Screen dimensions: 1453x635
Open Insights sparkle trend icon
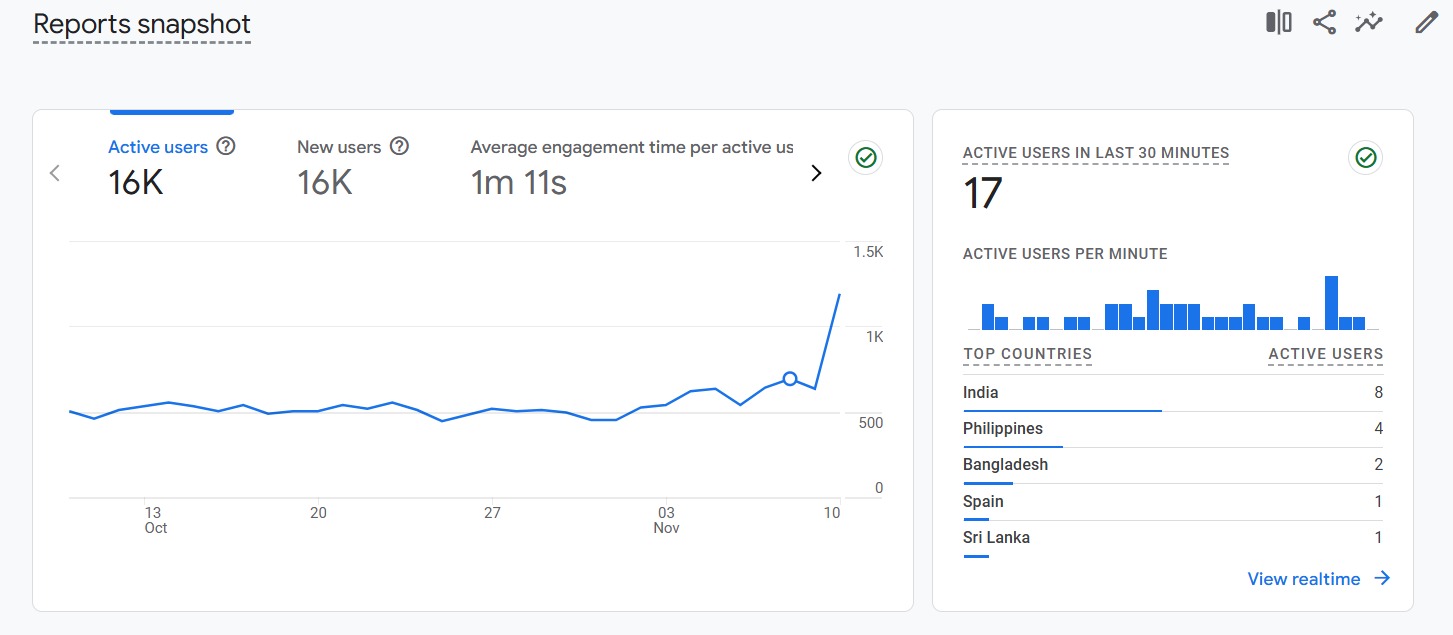click(1368, 22)
